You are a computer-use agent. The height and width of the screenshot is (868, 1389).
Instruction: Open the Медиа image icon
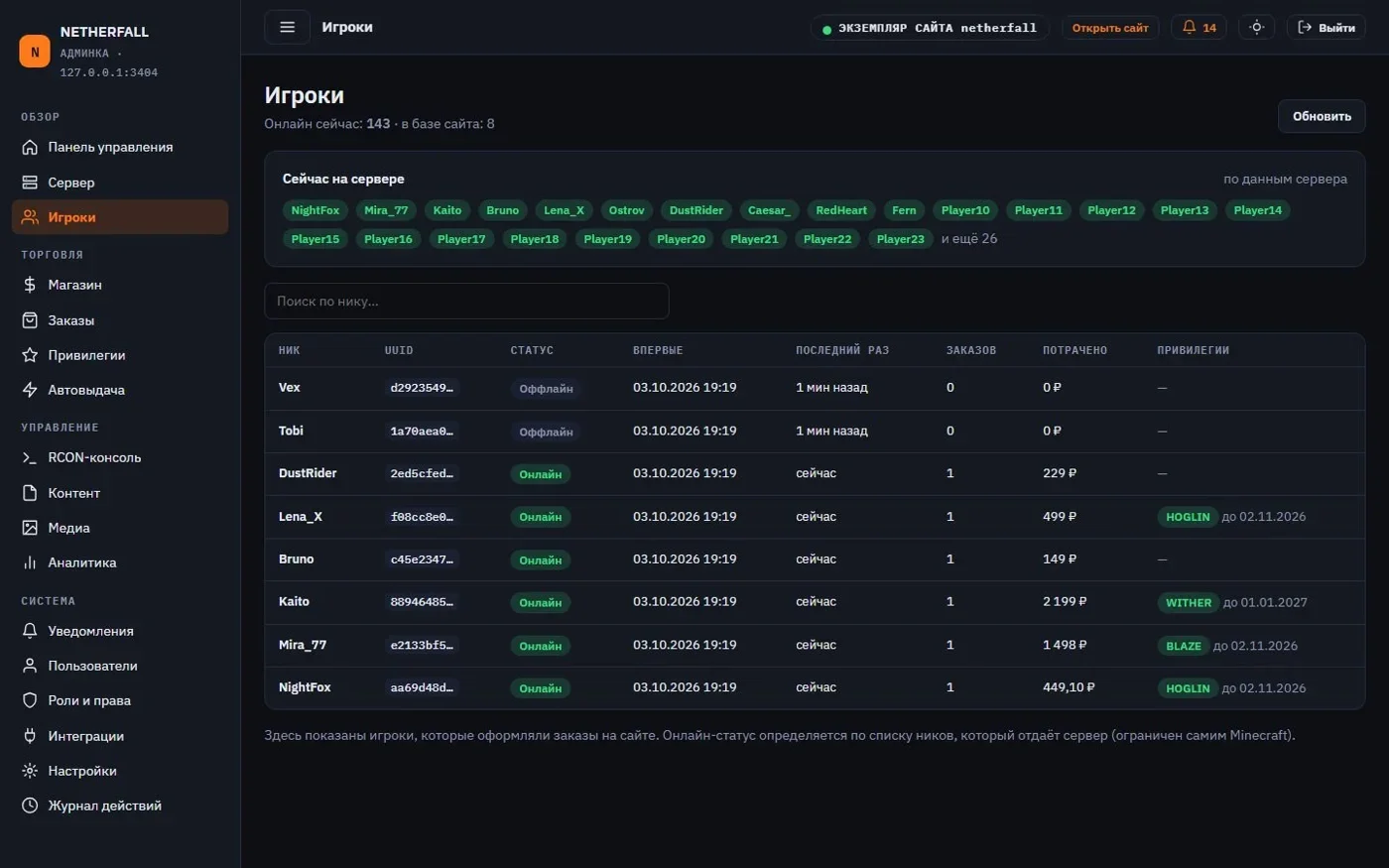click(x=30, y=528)
